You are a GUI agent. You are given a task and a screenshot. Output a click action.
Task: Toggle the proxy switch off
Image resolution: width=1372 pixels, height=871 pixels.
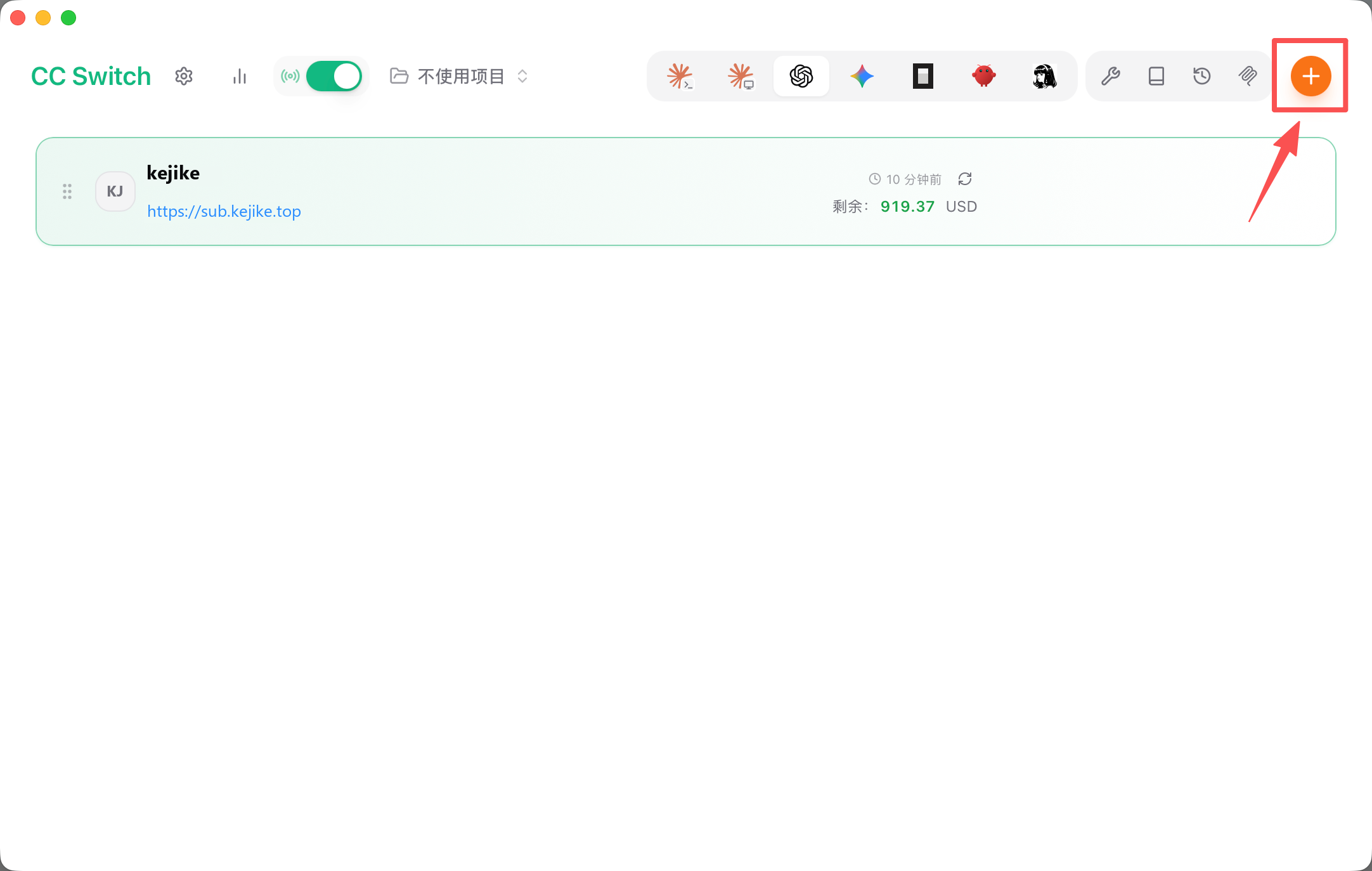[334, 76]
